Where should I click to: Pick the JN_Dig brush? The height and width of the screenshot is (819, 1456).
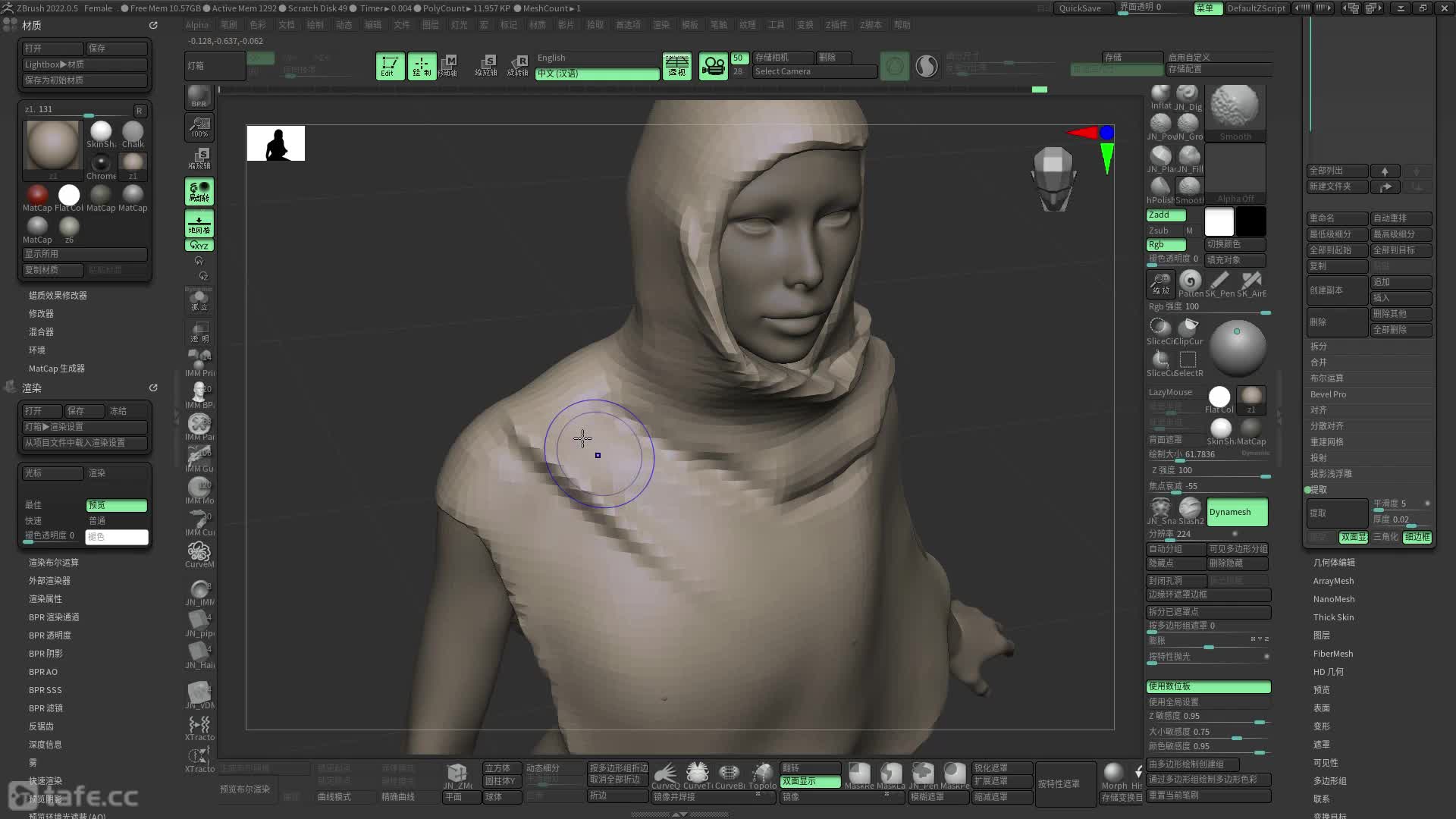(1188, 97)
